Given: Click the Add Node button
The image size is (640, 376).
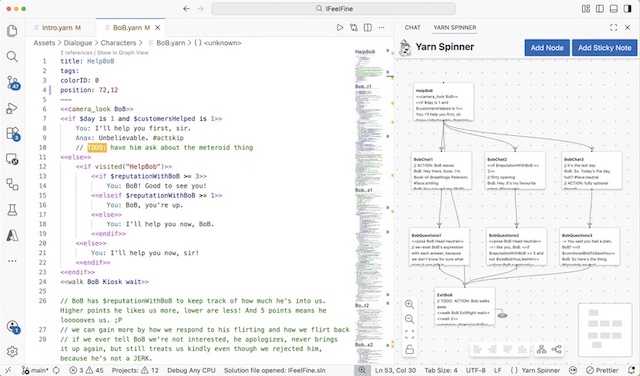Looking at the screenshot, I should coord(547,48).
